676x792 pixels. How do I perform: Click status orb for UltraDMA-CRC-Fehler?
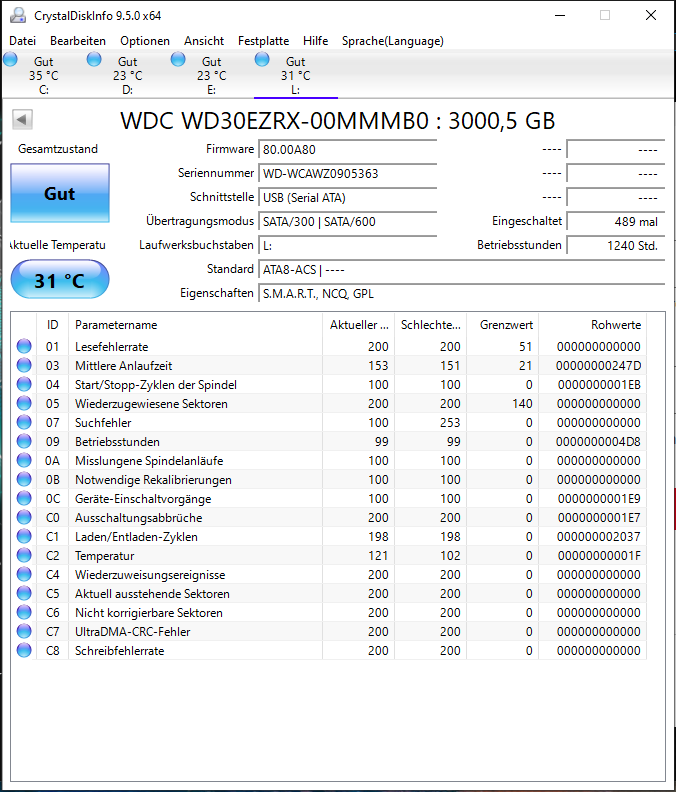coord(24,631)
